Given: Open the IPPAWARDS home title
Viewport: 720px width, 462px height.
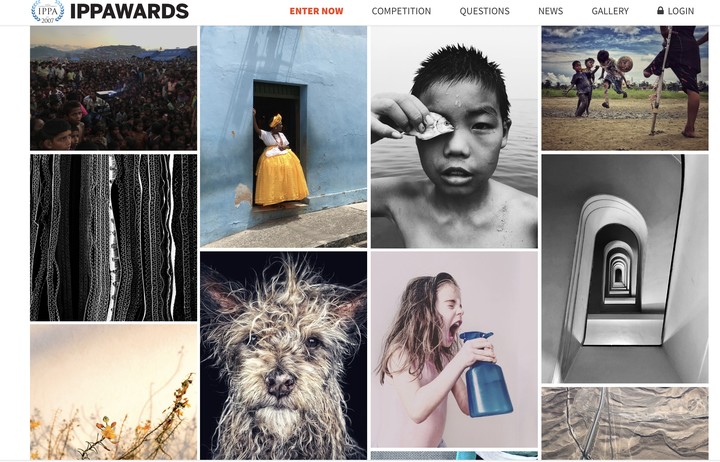Looking at the screenshot, I should click(x=129, y=11).
